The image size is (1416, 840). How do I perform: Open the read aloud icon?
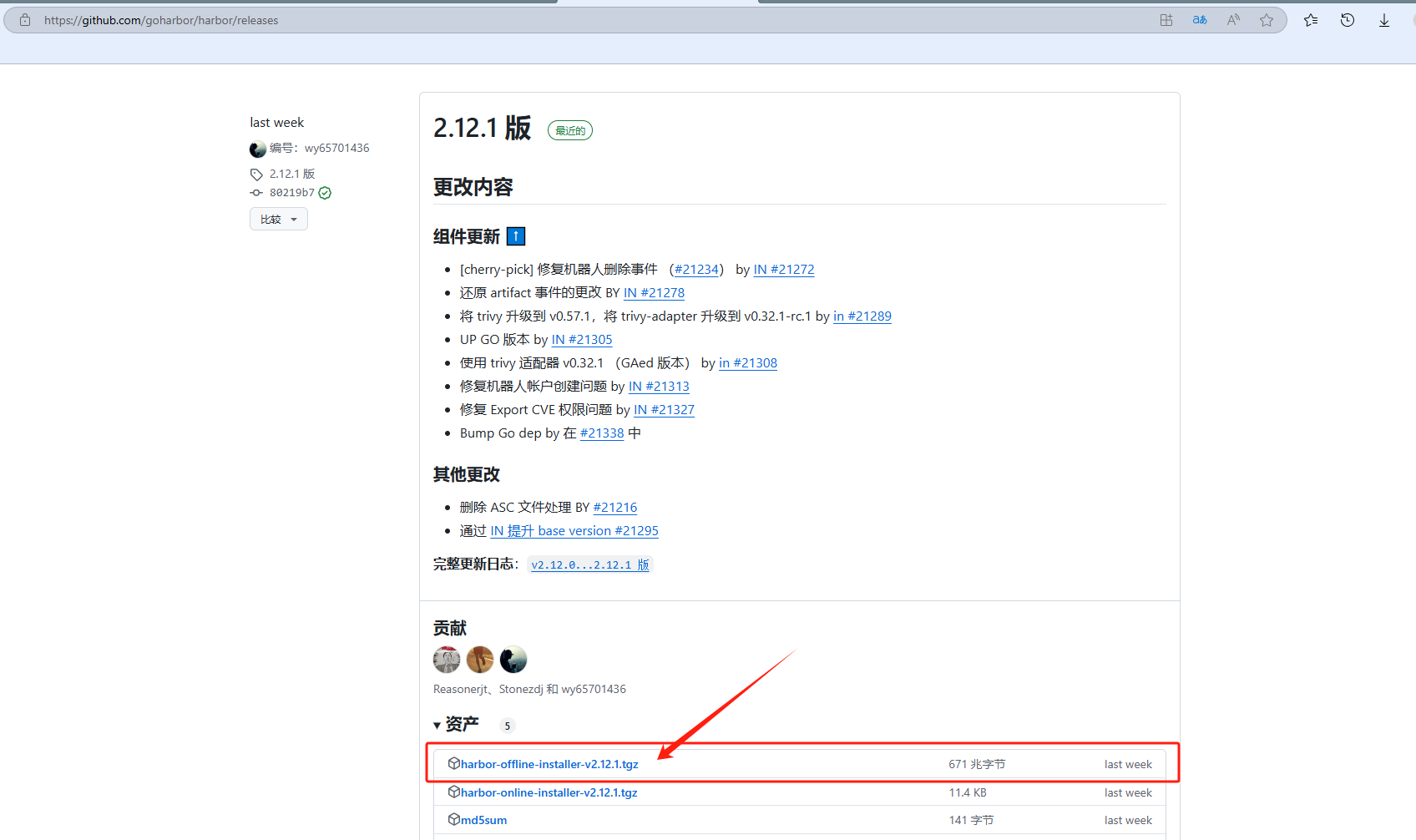click(x=1233, y=20)
